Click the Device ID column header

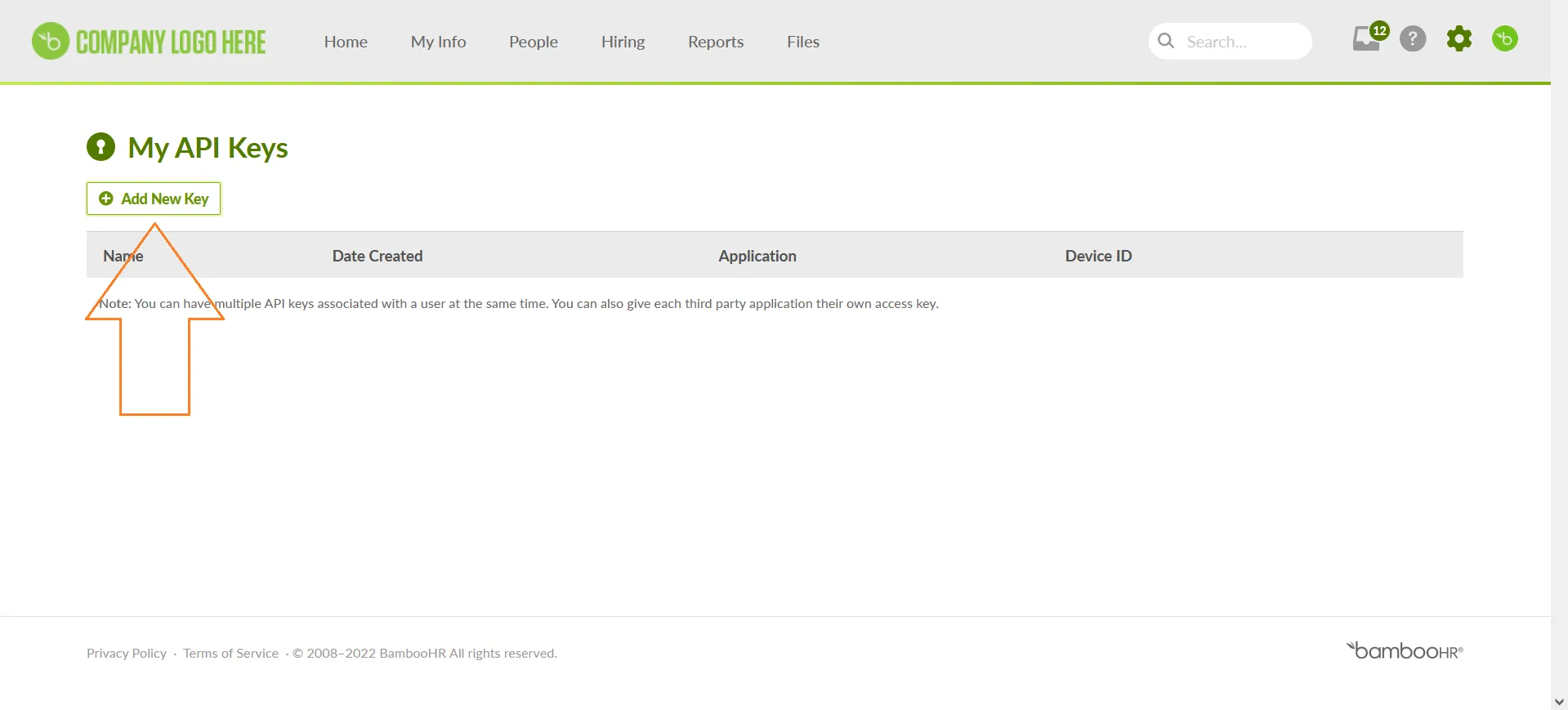1098,256
